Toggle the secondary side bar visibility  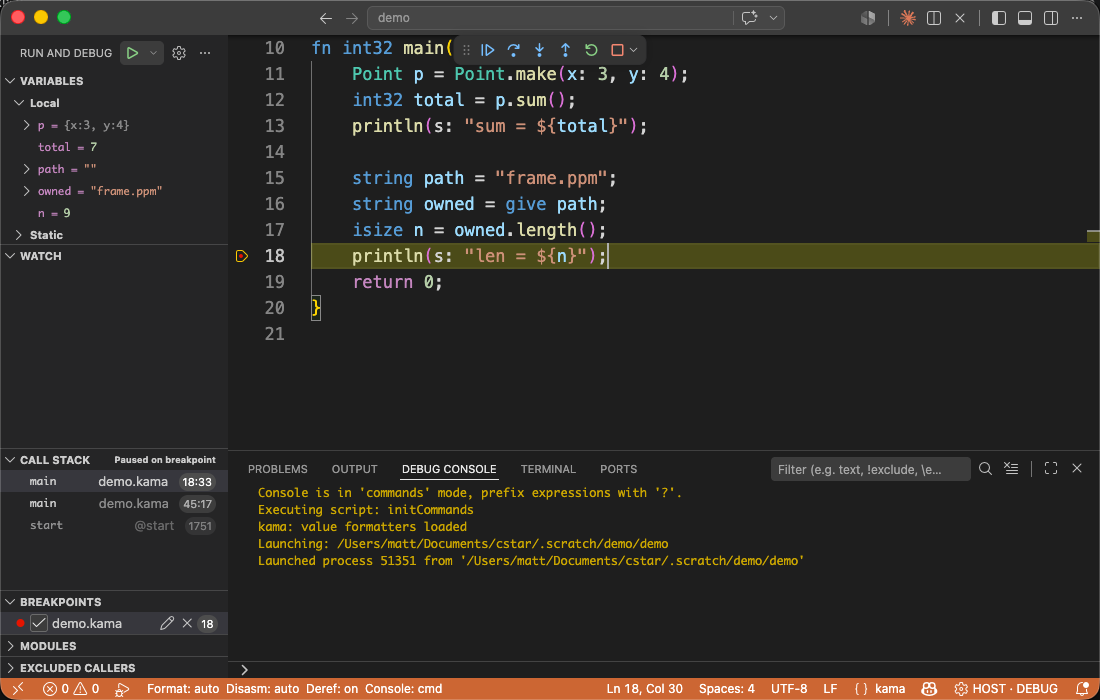click(x=1051, y=18)
